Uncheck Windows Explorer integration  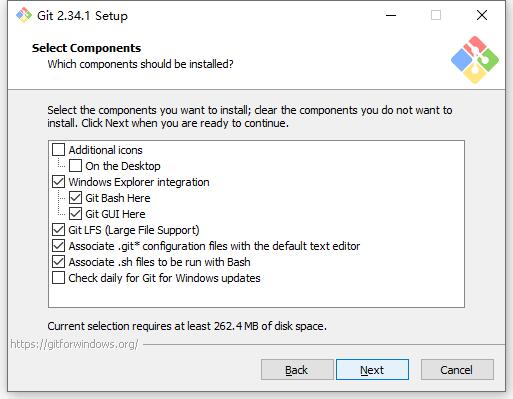[58, 182]
